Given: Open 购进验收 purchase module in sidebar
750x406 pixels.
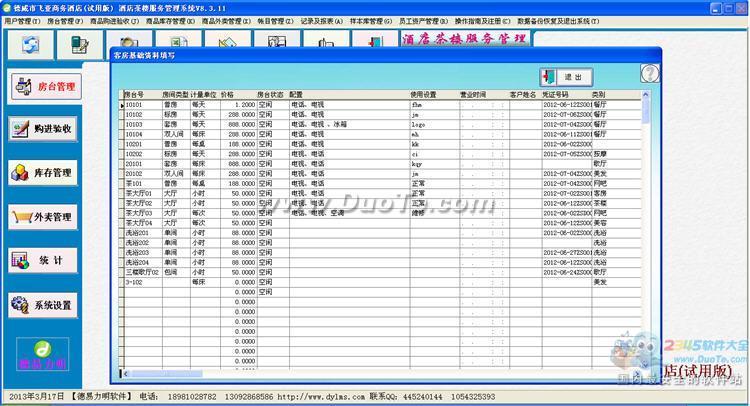Looking at the screenshot, I should pos(47,129).
